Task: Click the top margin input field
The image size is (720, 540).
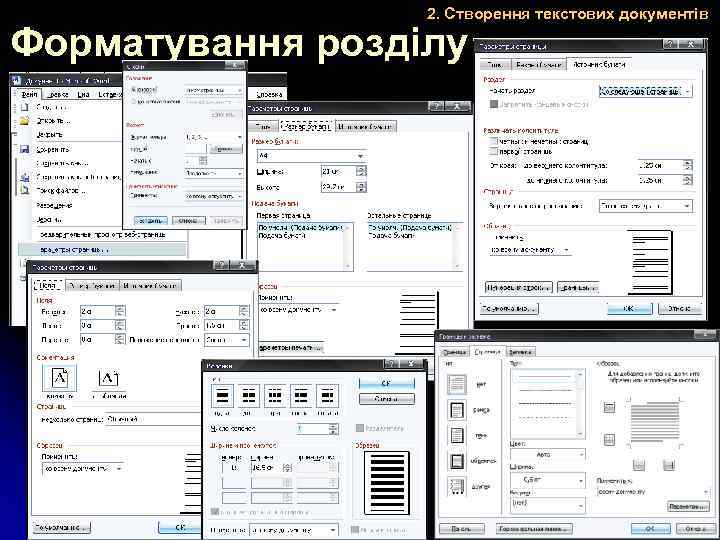Action: pos(97,311)
